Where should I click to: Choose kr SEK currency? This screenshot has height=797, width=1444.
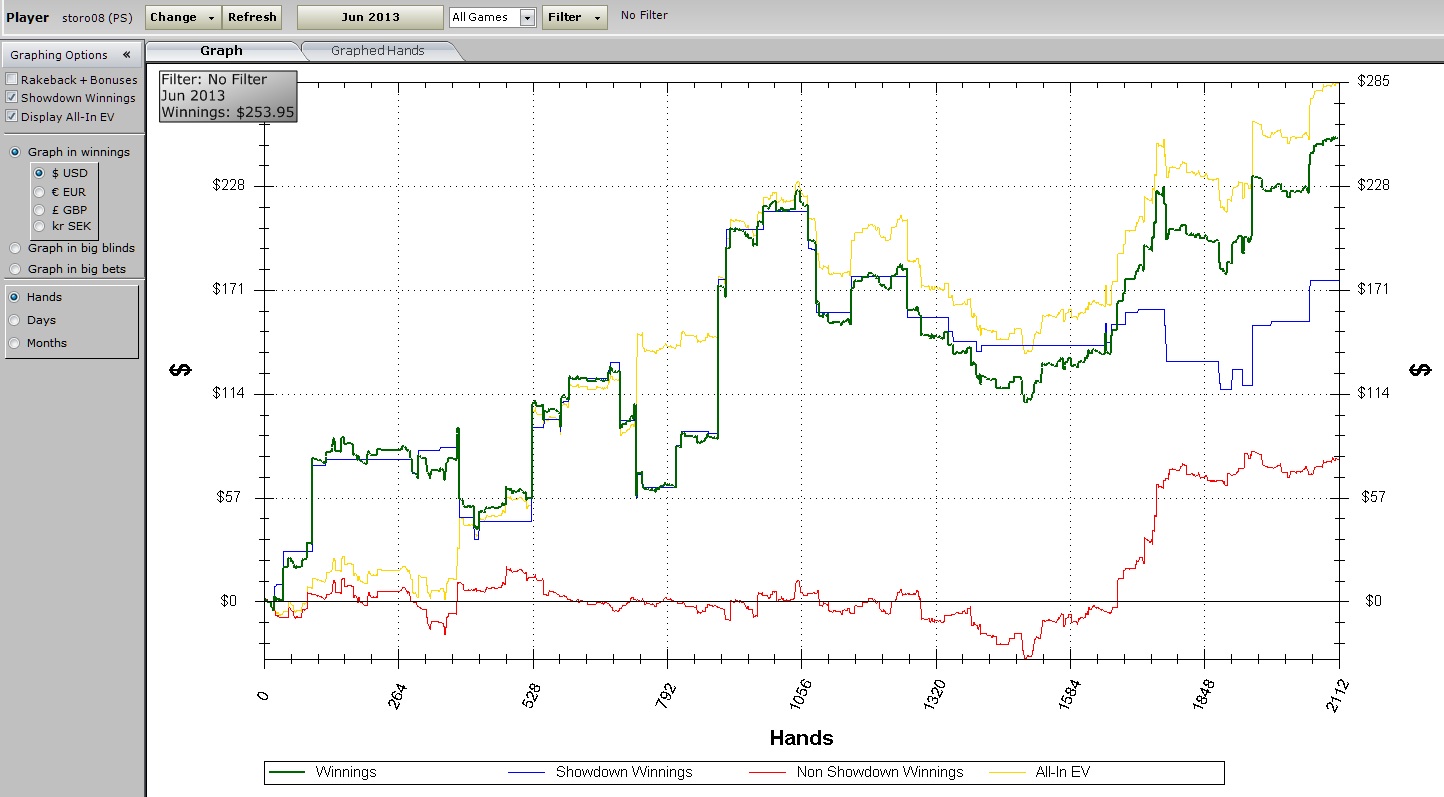[x=39, y=226]
